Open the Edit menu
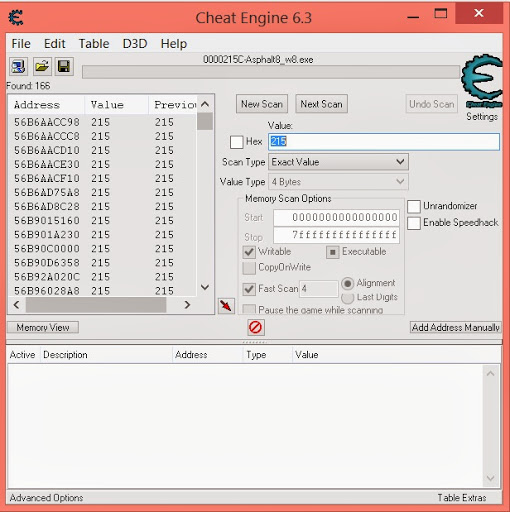 click(x=55, y=44)
